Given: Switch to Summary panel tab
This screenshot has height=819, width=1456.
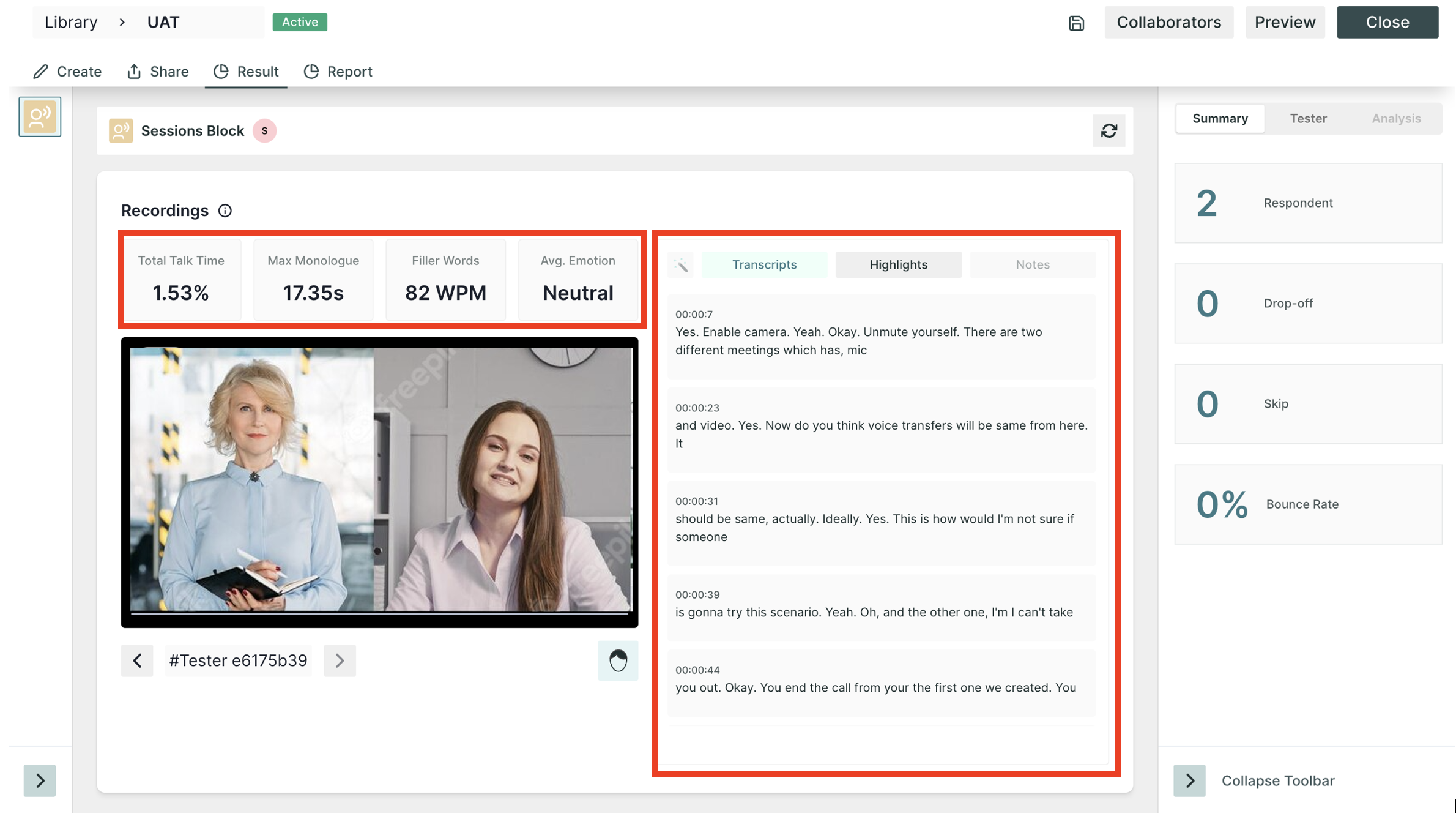Looking at the screenshot, I should point(1220,119).
